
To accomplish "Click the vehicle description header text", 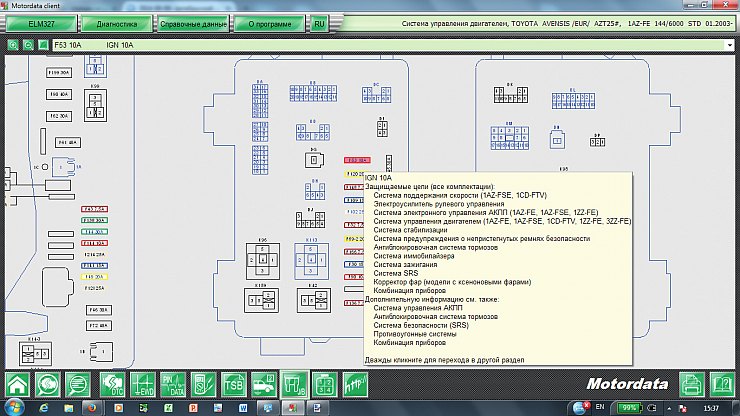I will click(x=566, y=24).
